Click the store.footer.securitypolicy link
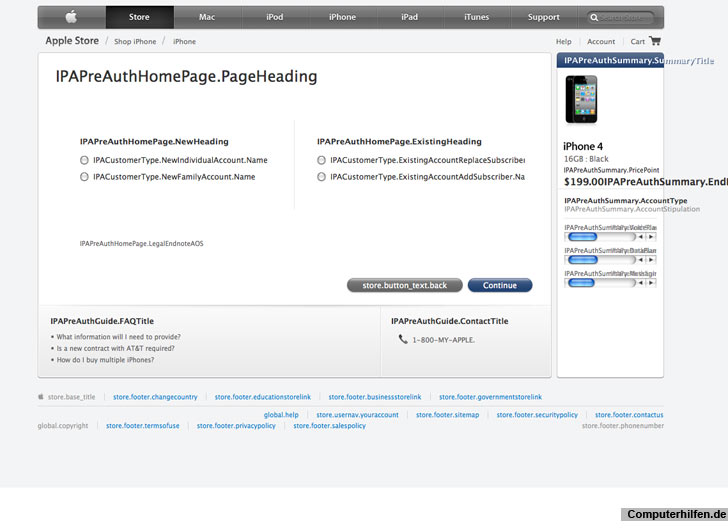The image size is (728, 530). point(537,415)
